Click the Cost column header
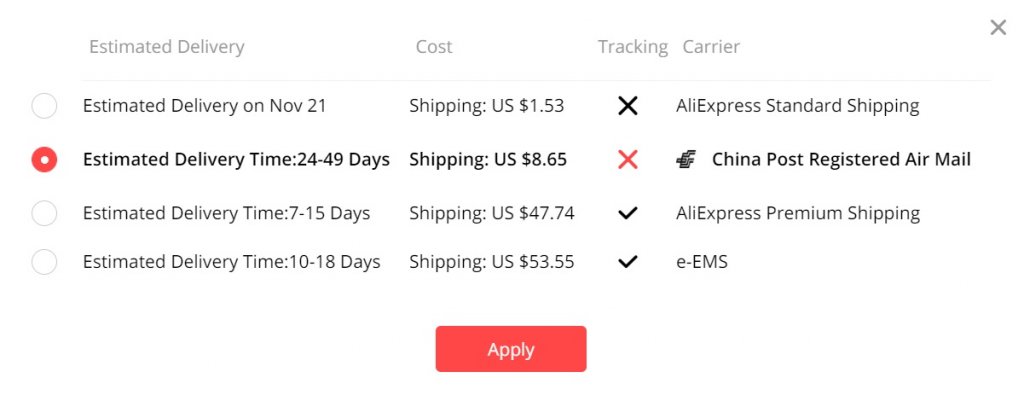Viewport: 1024px width, 395px height. coord(434,47)
